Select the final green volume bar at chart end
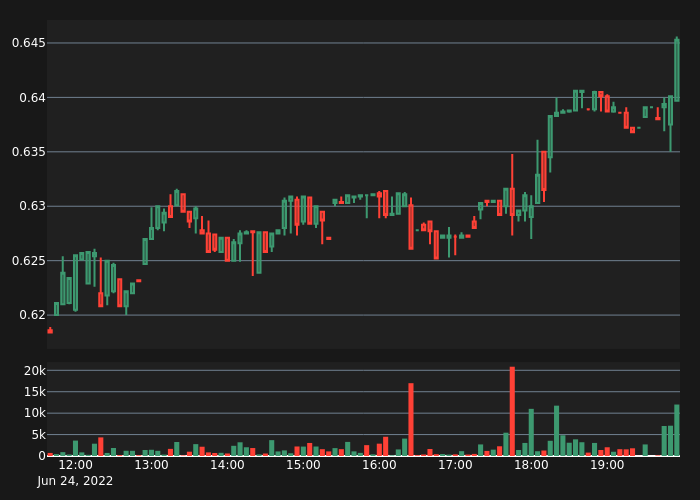The height and width of the screenshot is (500, 700). [677, 430]
